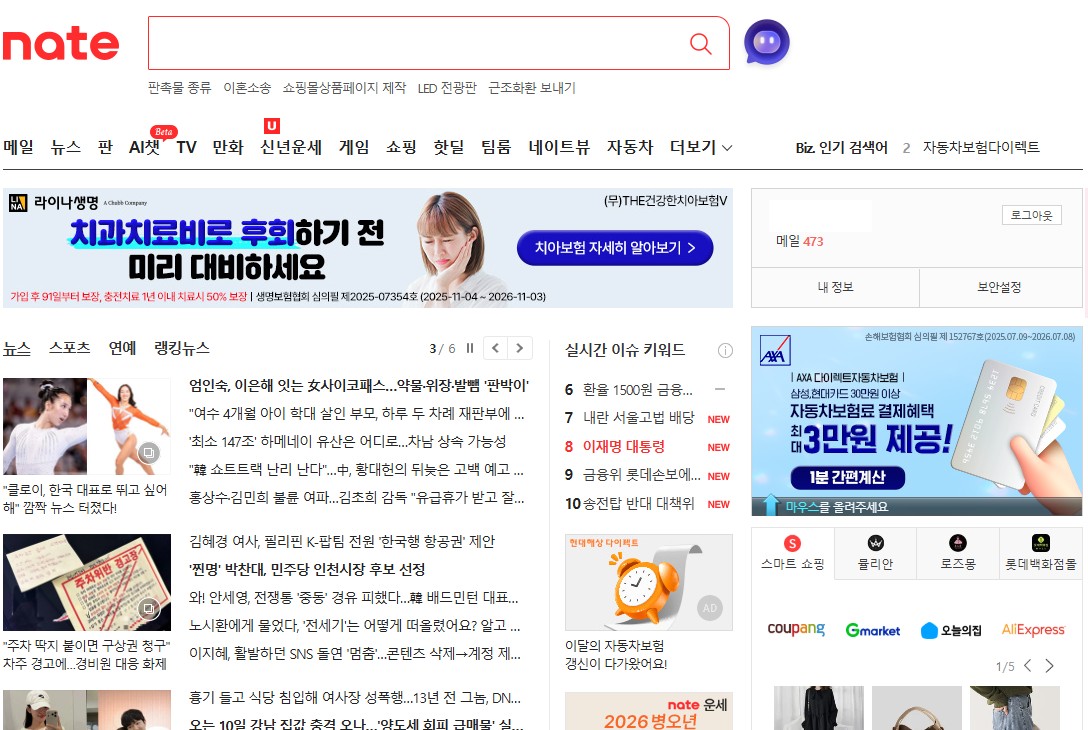
Task: Open 네이트뷰 in the navigation bar
Action: point(559,147)
